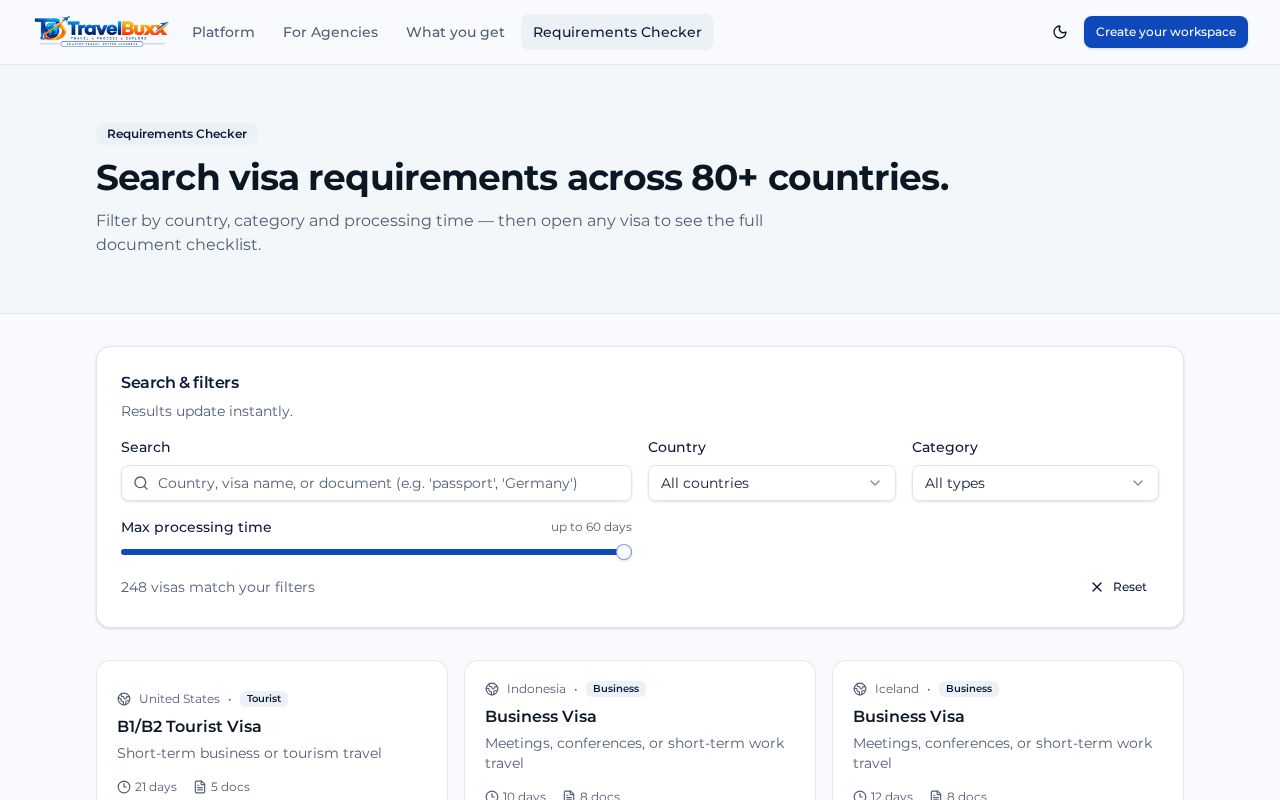Click the max processing time slider handle
The width and height of the screenshot is (1280, 800).
(624, 552)
